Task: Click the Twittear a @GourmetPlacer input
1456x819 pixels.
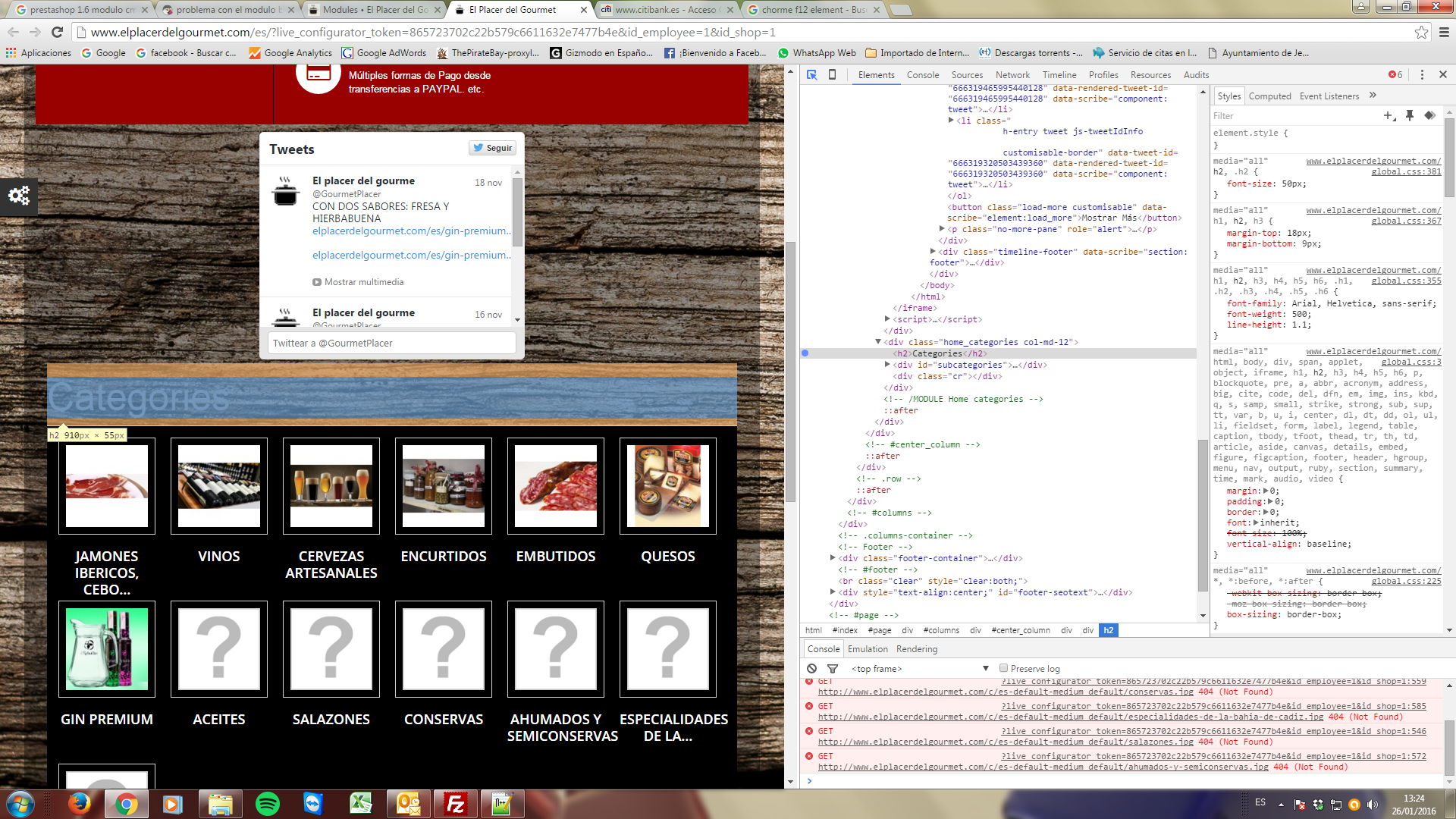Action: (391, 343)
